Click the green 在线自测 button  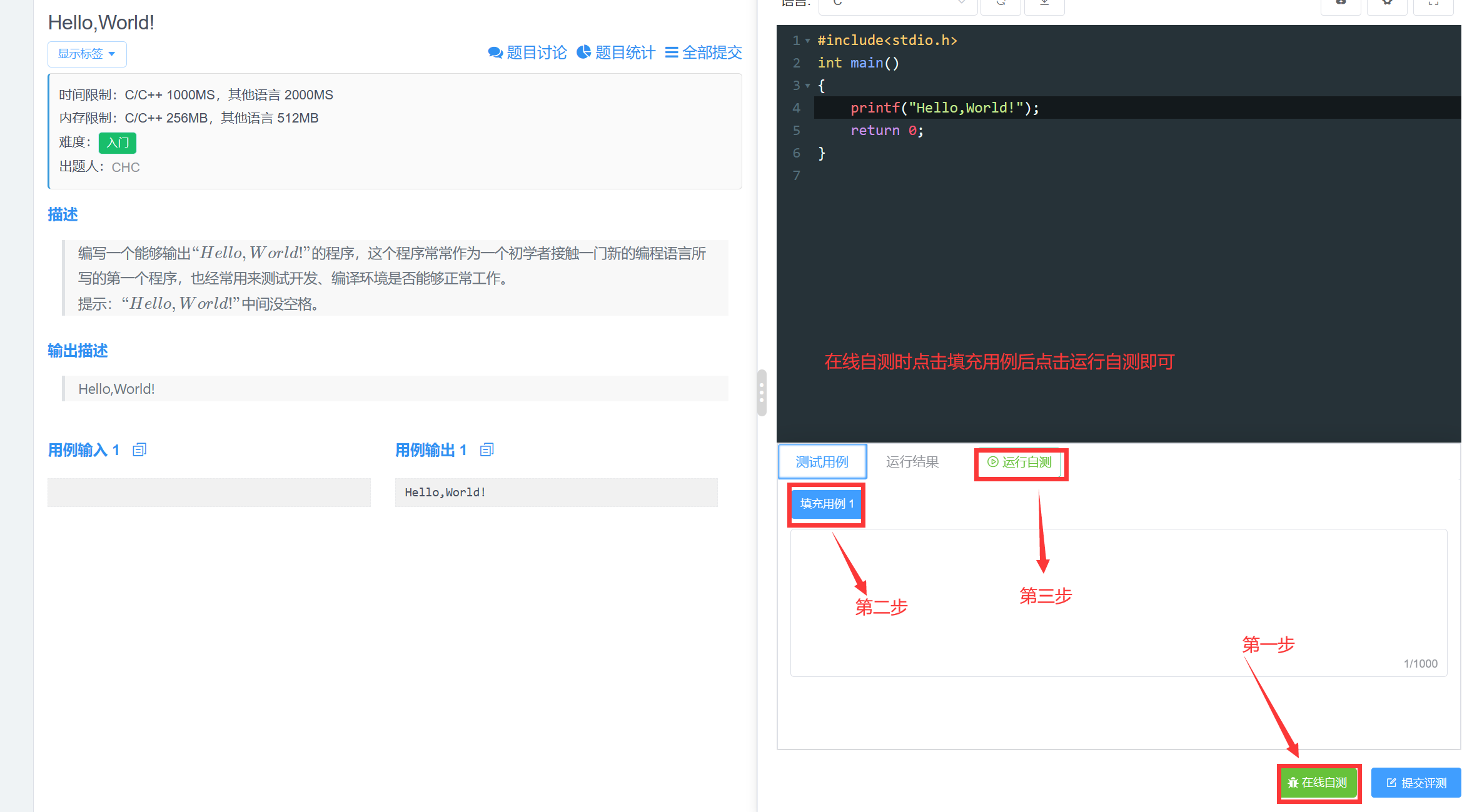coord(1318,783)
